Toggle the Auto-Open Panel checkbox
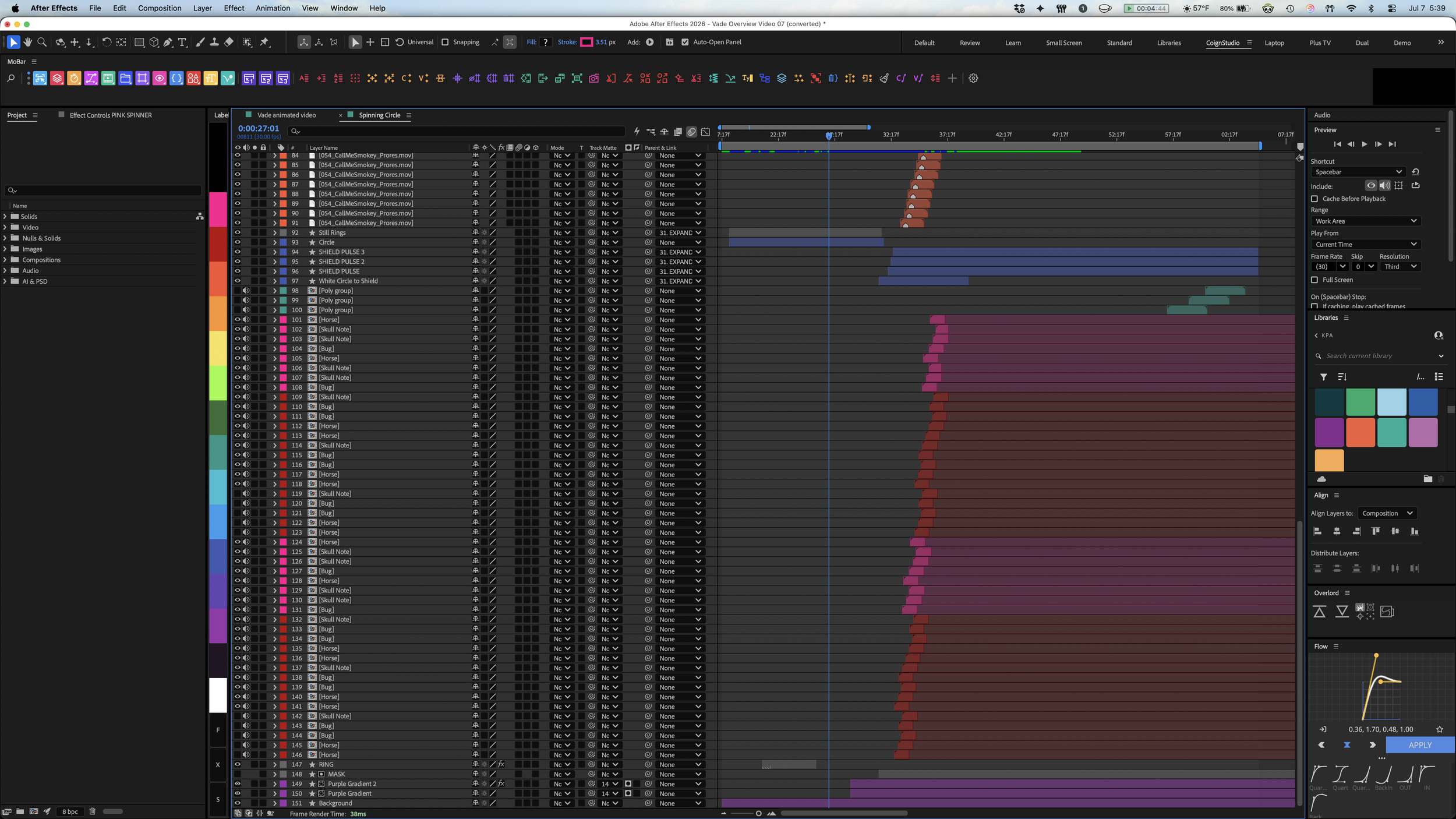Image resolution: width=1456 pixels, height=819 pixels. click(x=685, y=43)
